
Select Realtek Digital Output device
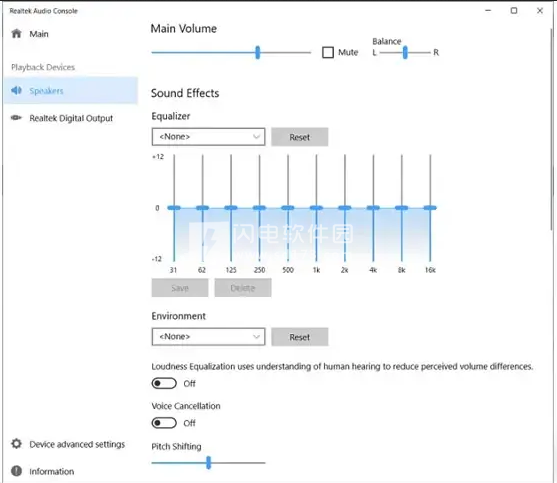tap(71, 118)
